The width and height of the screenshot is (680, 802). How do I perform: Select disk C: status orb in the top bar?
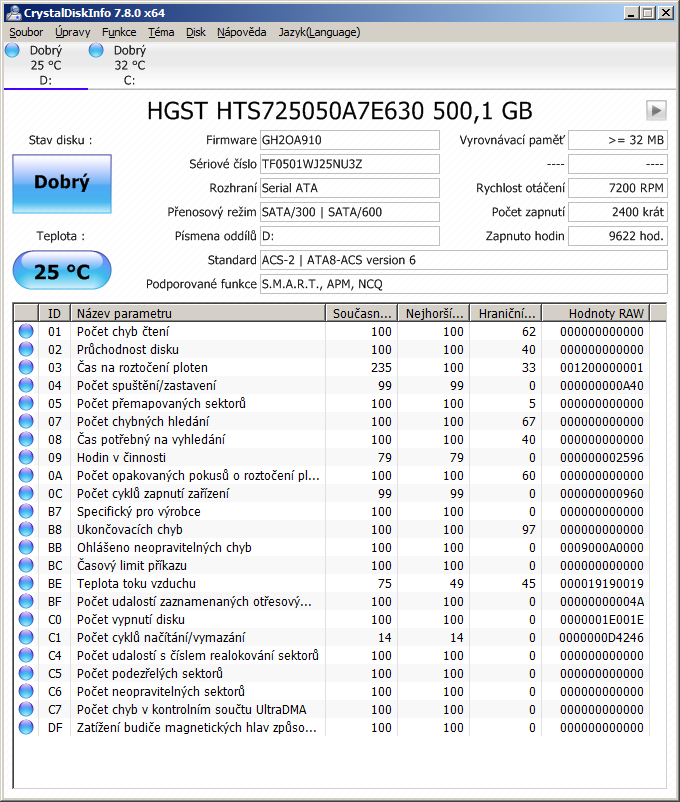(96, 50)
